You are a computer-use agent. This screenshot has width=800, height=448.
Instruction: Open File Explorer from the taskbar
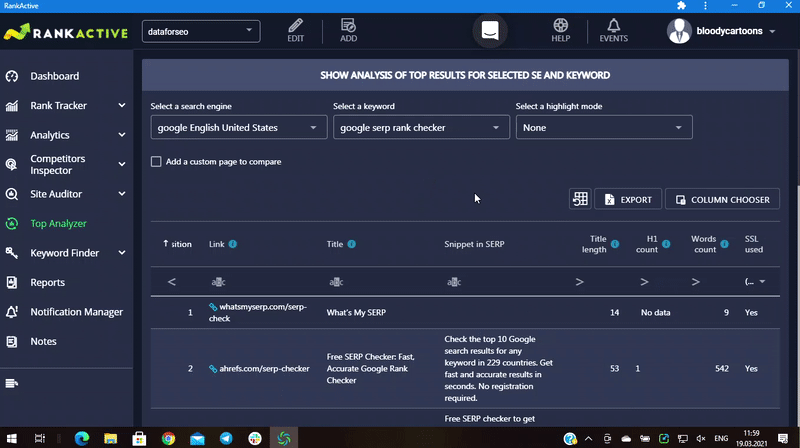click(111, 438)
